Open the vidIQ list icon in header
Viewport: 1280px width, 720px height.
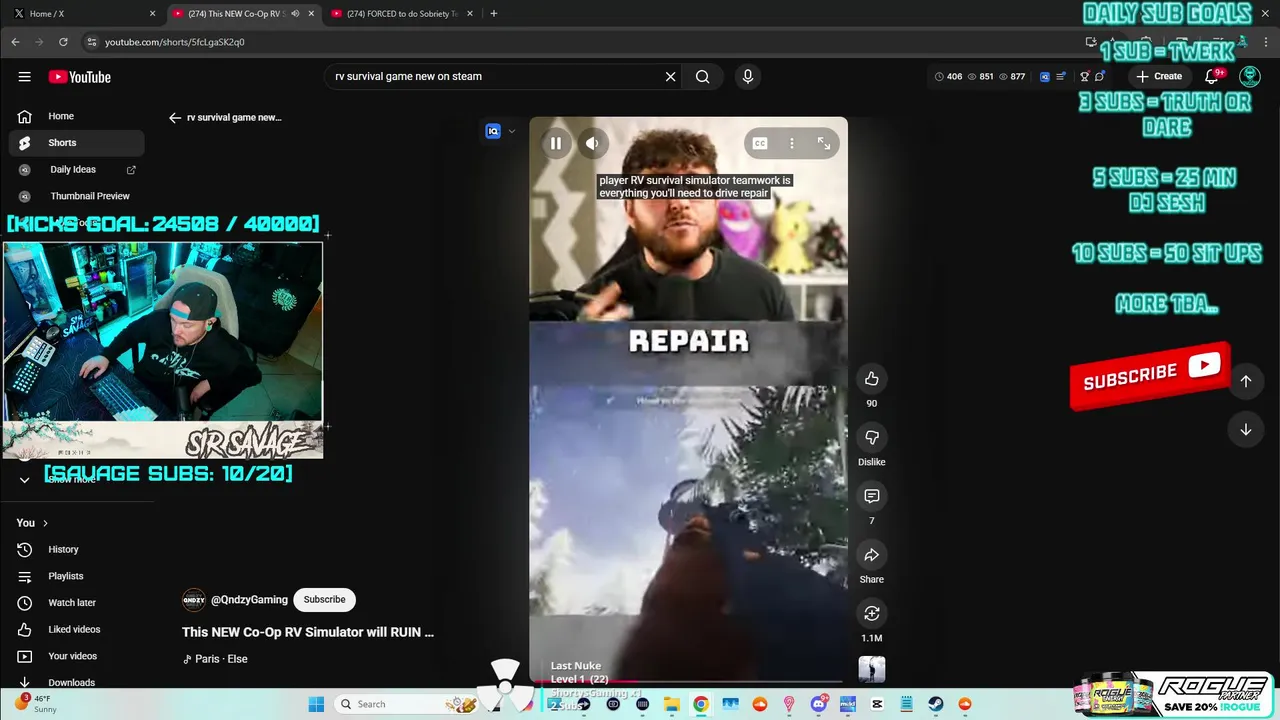[x=1061, y=76]
